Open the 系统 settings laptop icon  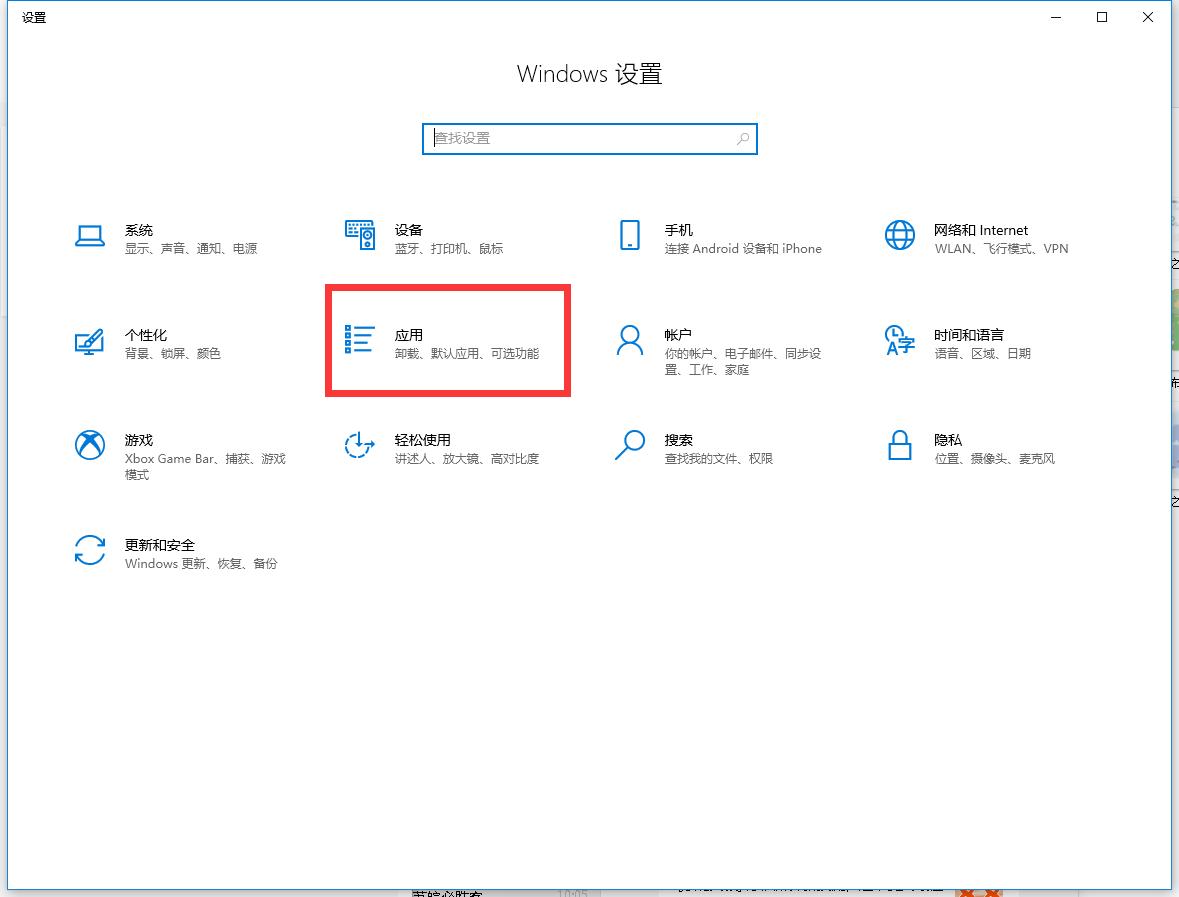pos(89,236)
